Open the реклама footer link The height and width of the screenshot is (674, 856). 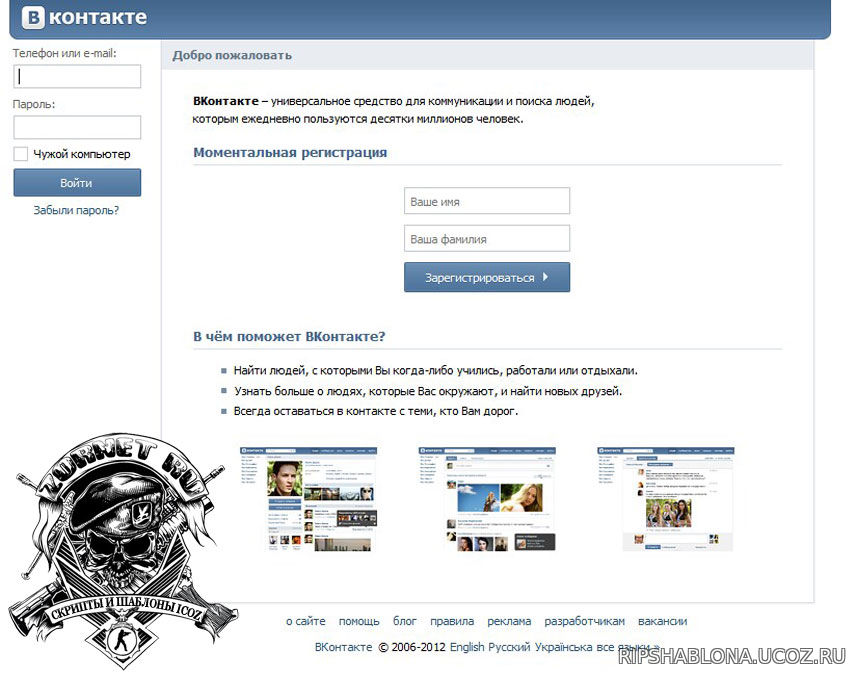click(x=509, y=621)
